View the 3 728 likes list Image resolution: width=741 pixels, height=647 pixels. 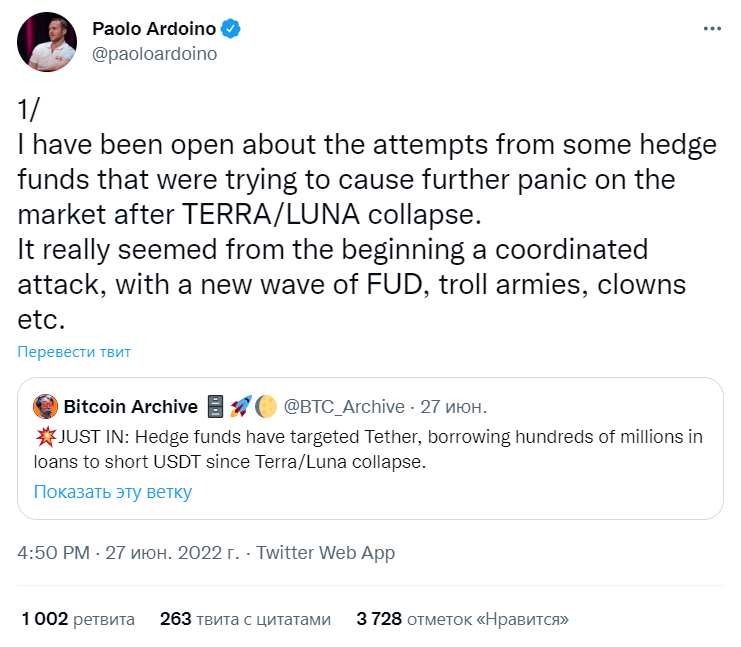(462, 619)
